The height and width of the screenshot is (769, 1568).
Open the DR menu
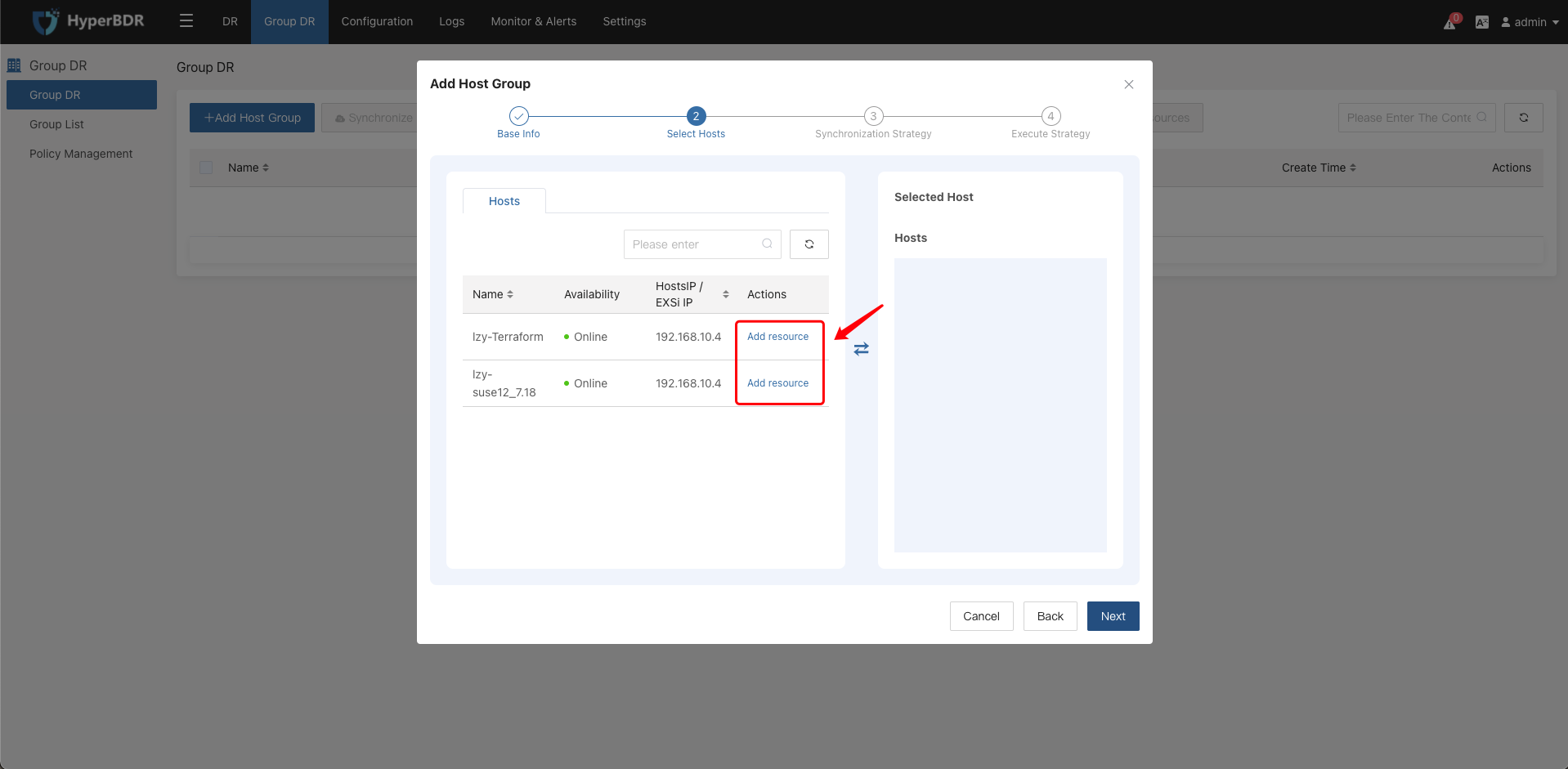coord(230,21)
